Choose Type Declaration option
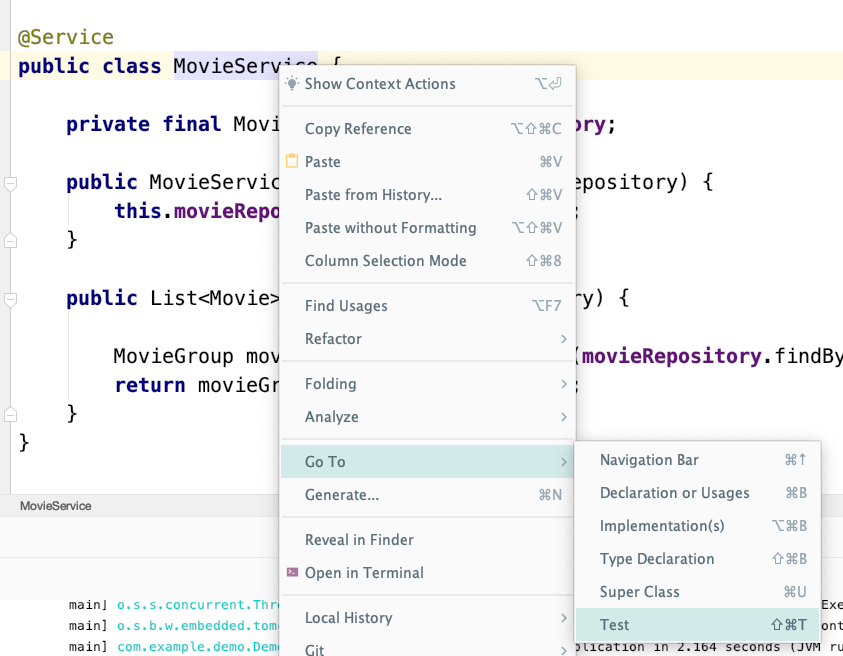The width and height of the screenshot is (843, 656). (x=698, y=559)
